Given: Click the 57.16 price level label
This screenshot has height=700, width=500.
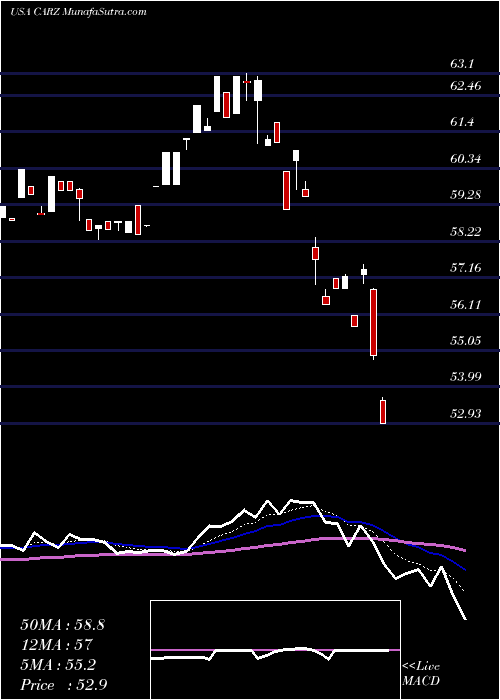Looking at the screenshot, I should point(466,268).
